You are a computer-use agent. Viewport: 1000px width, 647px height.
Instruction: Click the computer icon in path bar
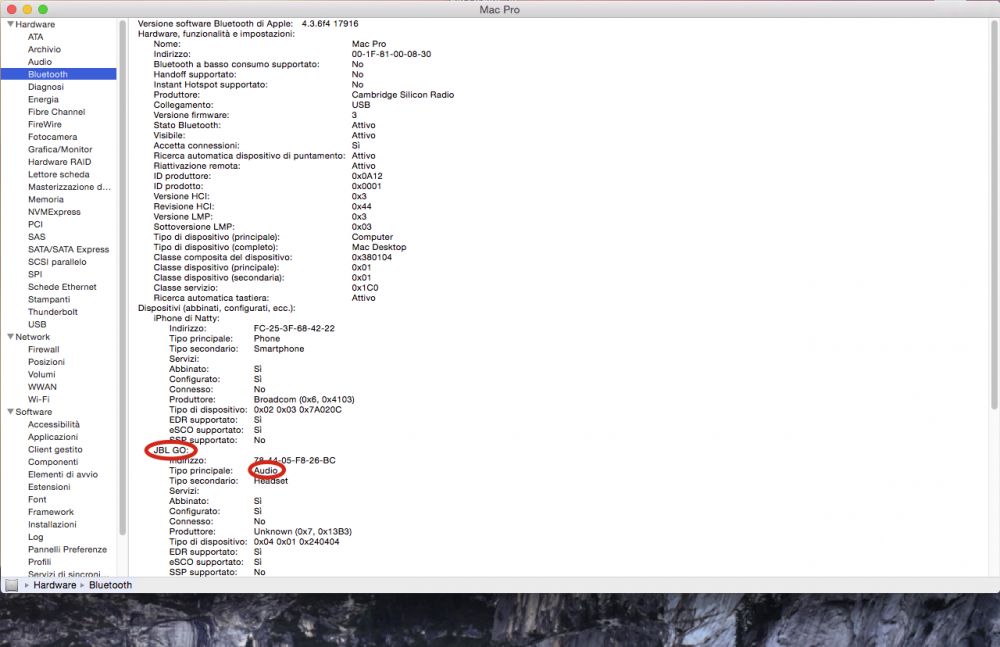coord(11,585)
